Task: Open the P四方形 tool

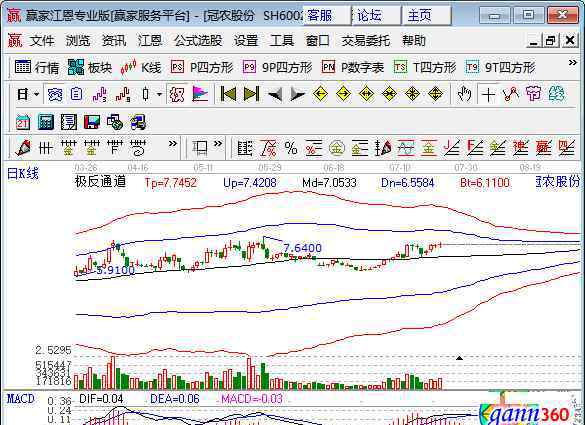Action: click(x=202, y=67)
